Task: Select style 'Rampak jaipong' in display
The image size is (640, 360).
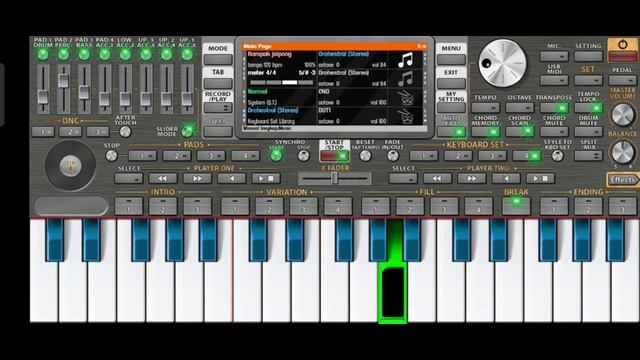Action: [x=269, y=54]
